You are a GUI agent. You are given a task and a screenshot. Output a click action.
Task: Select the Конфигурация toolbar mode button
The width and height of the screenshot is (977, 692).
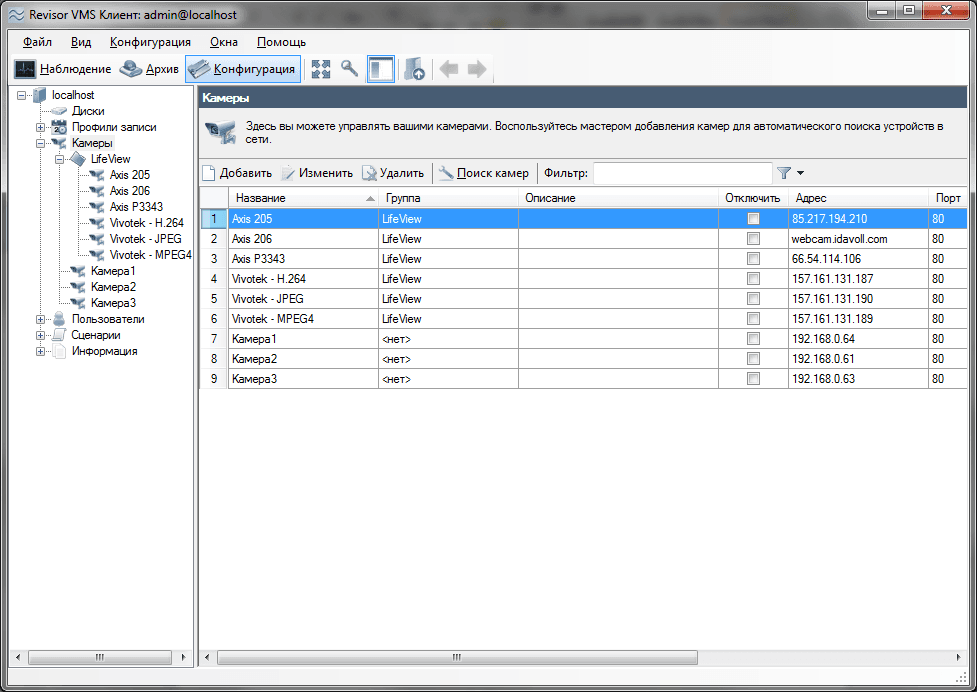pos(243,69)
